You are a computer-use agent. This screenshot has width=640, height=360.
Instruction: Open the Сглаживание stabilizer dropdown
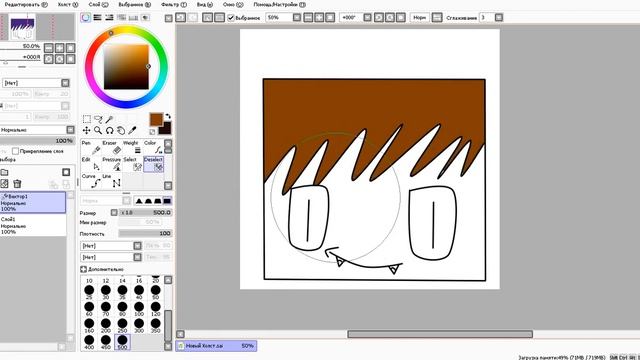tap(499, 18)
